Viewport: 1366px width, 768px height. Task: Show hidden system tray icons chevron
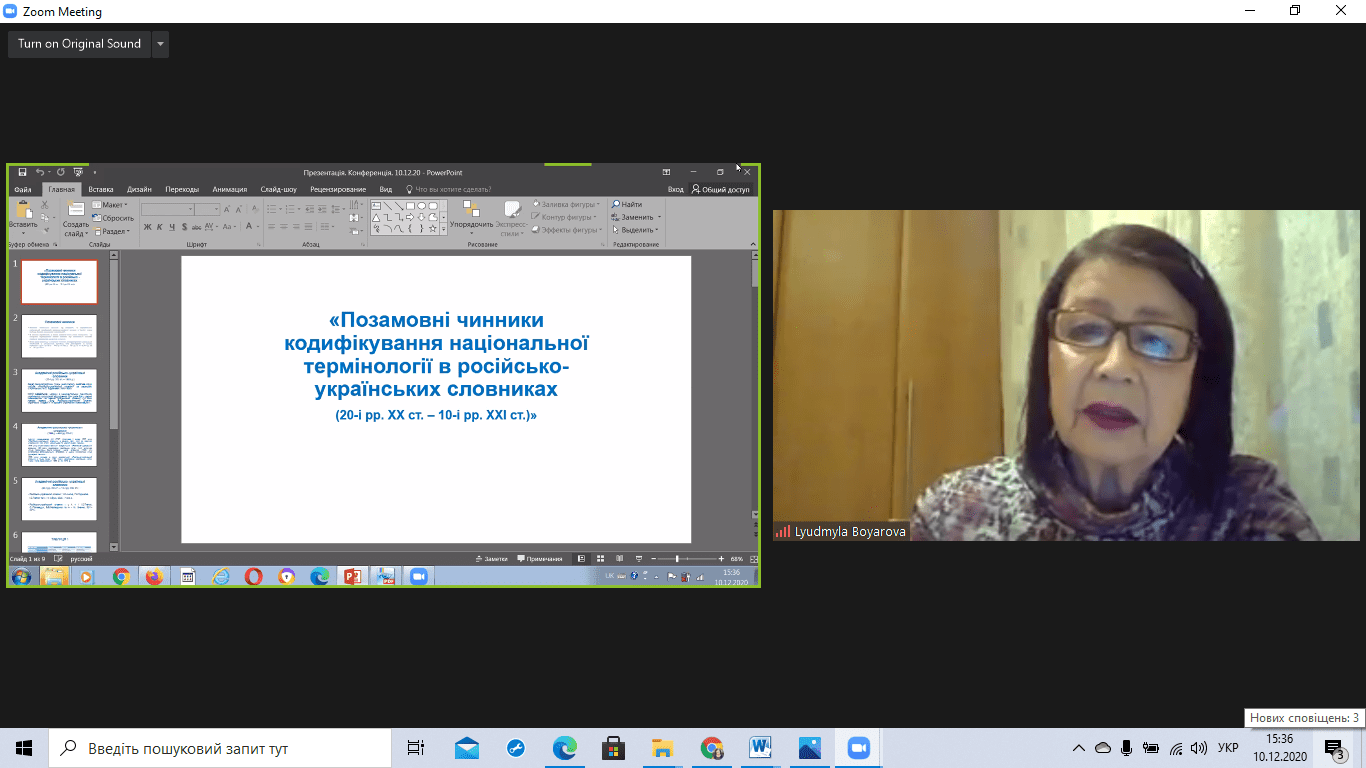click(1079, 748)
